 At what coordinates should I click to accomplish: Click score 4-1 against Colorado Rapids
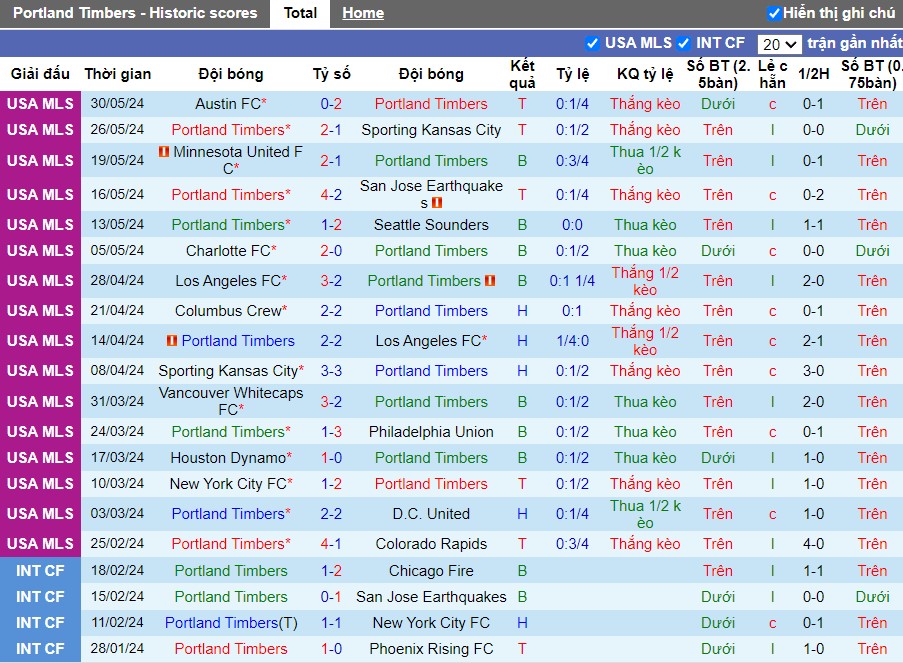[x=331, y=543]
